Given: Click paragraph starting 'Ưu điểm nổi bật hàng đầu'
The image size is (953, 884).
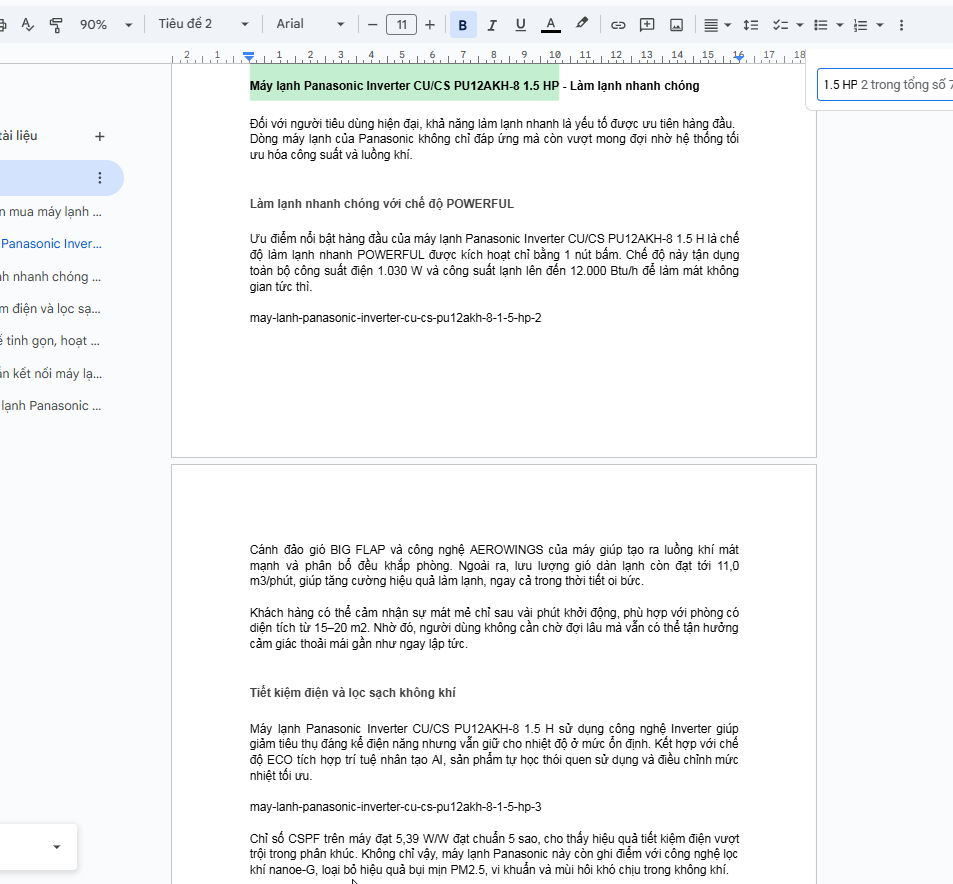Looking at the screenshot, I should point(494,263).
